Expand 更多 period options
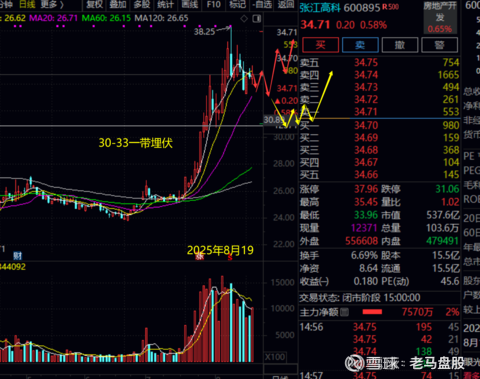 pyautogui.click(x=52, y=4)
